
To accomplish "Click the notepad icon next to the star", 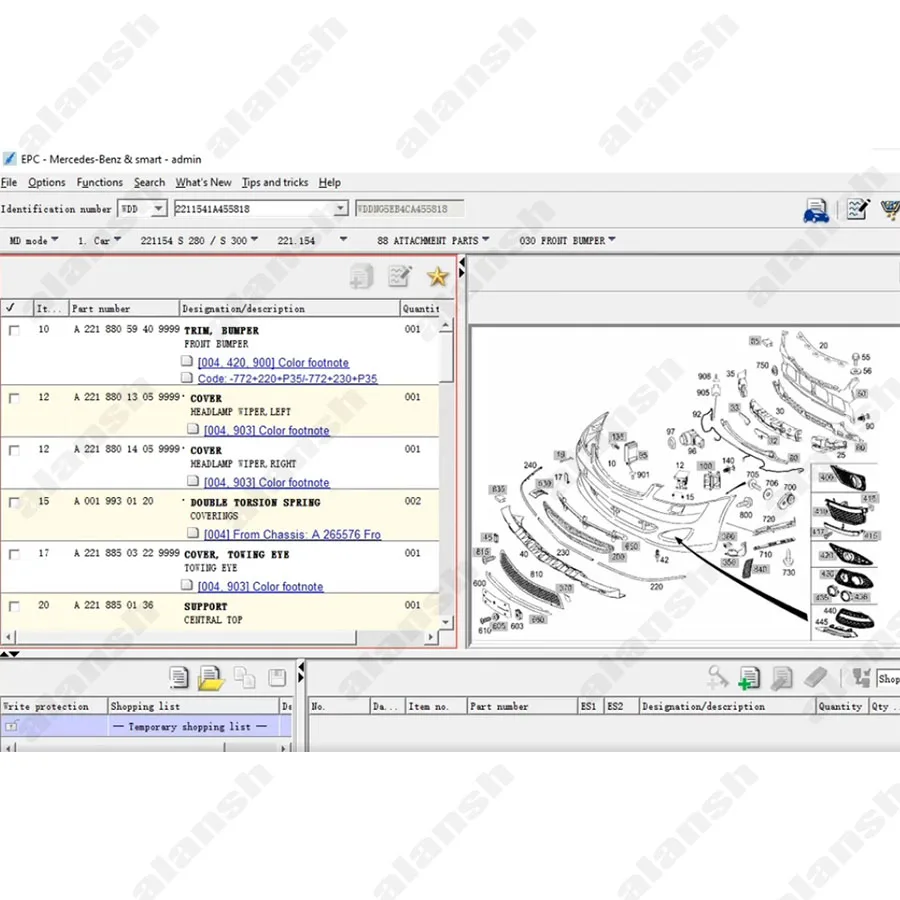I will point(399,276).
